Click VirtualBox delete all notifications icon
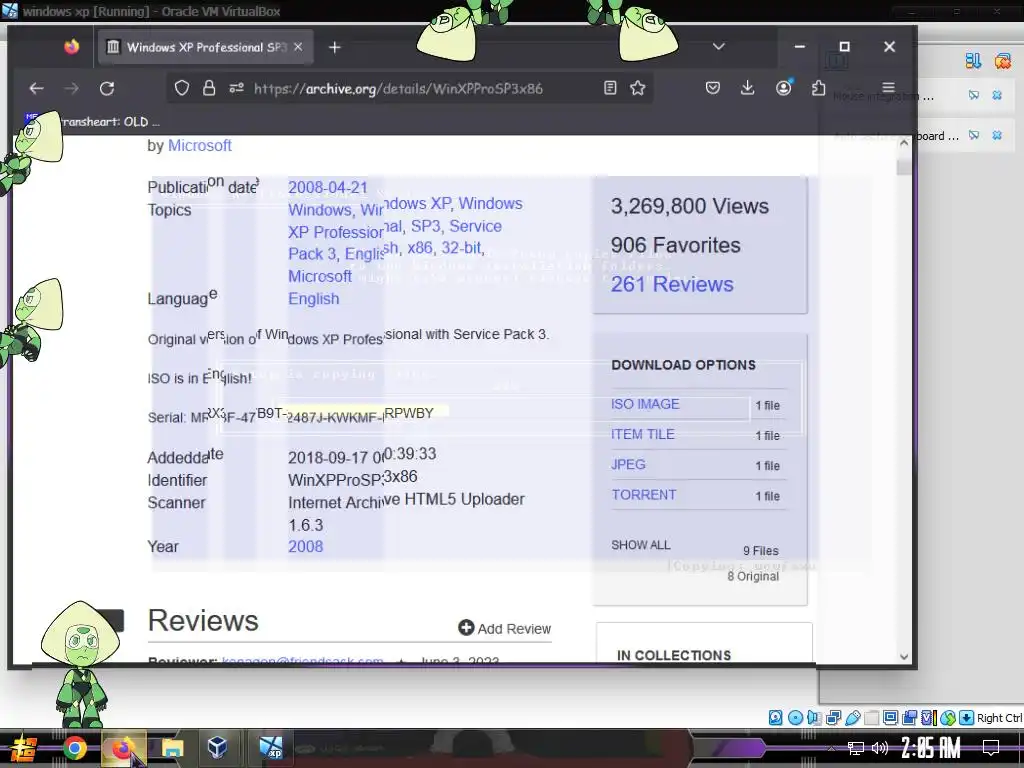Viewport: 1024px width, 768px height. coord(1002,61)
